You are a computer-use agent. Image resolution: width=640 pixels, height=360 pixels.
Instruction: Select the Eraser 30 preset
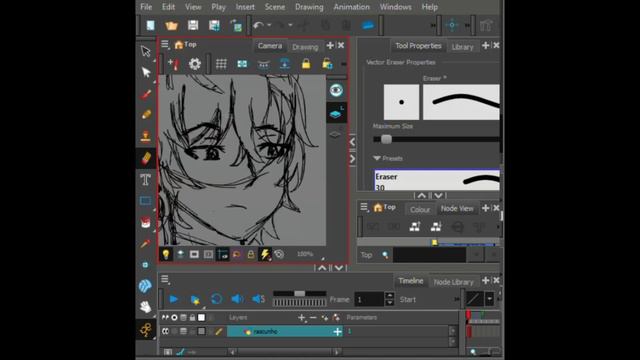click(x=437, y=180)
